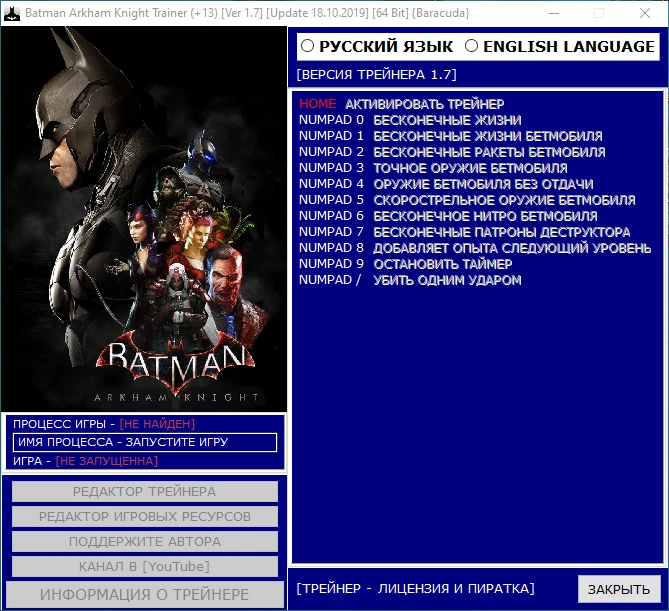Close the trainer window with X
Image resolution: width=669 pixels, height=611 pixels.
(x=645, y=13)
